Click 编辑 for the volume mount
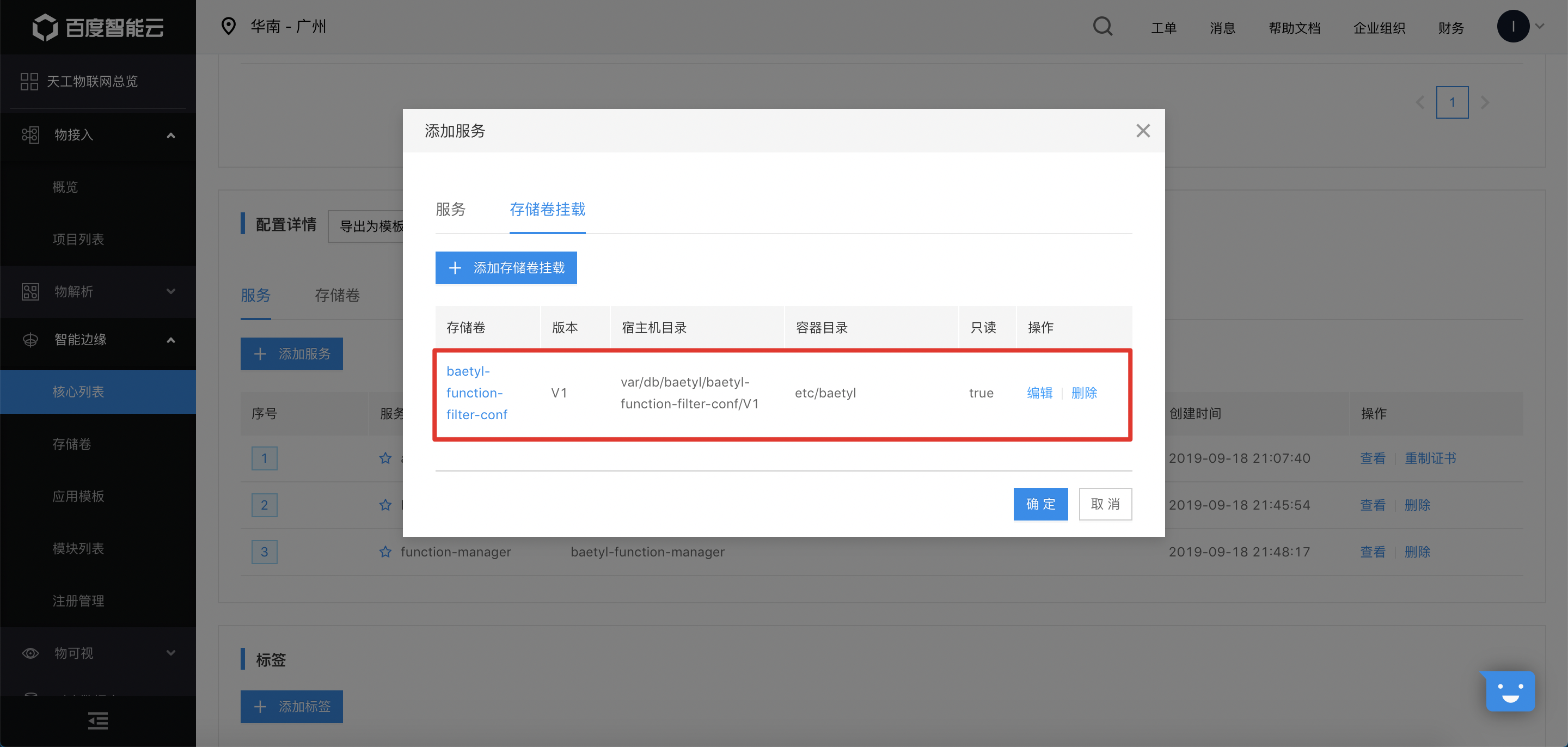The width and height of the screenshot is (1568, 747). coord(1040,393)
